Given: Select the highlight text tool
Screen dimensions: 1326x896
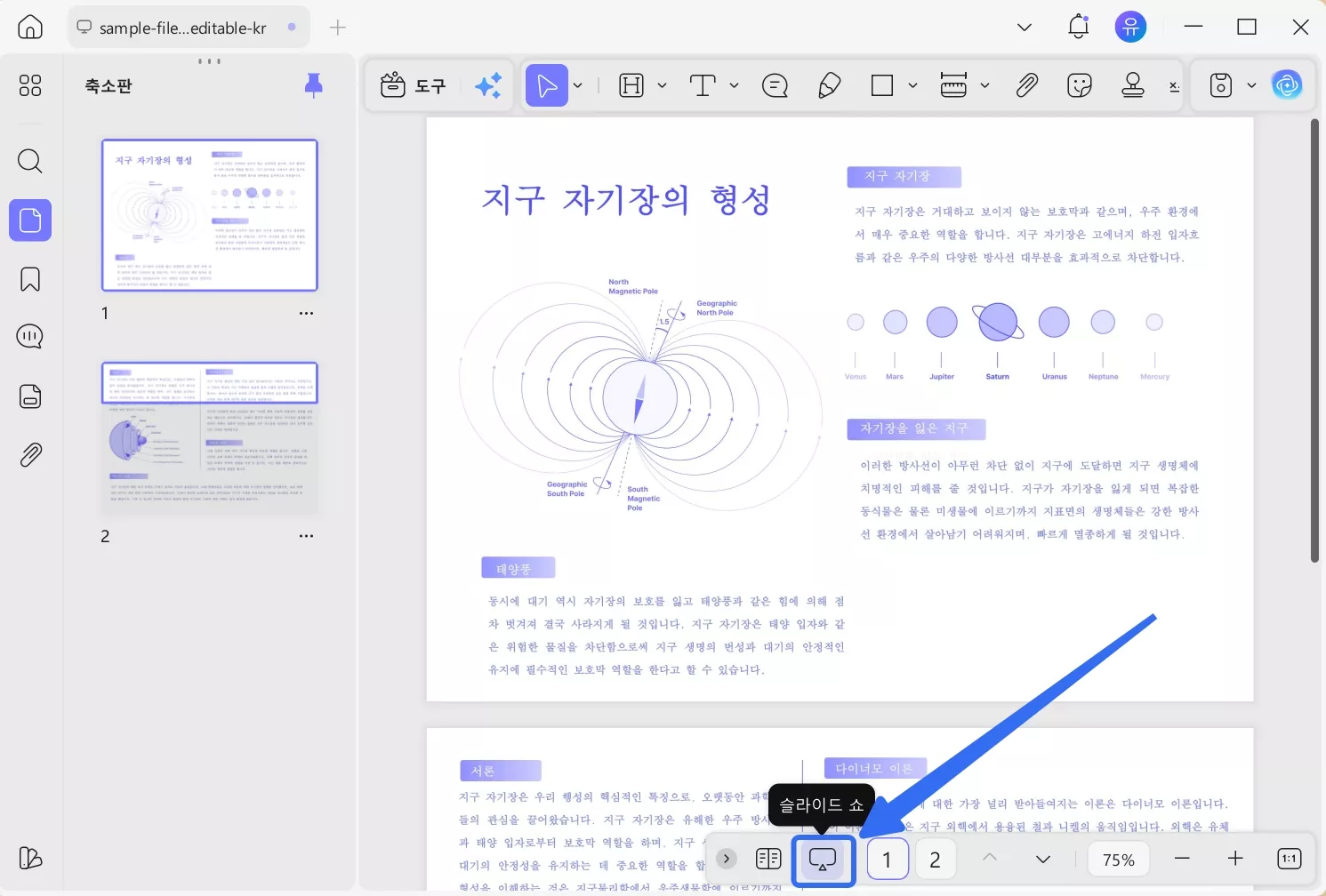Looking at the screenshot, I should pos(631,85).
